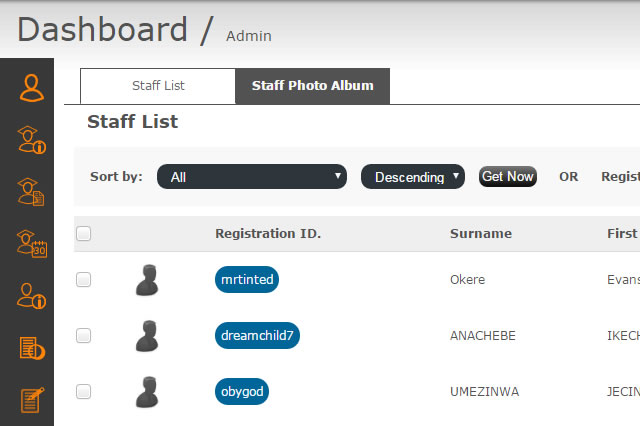Open the obygod registration ID link

pos(242,391)
